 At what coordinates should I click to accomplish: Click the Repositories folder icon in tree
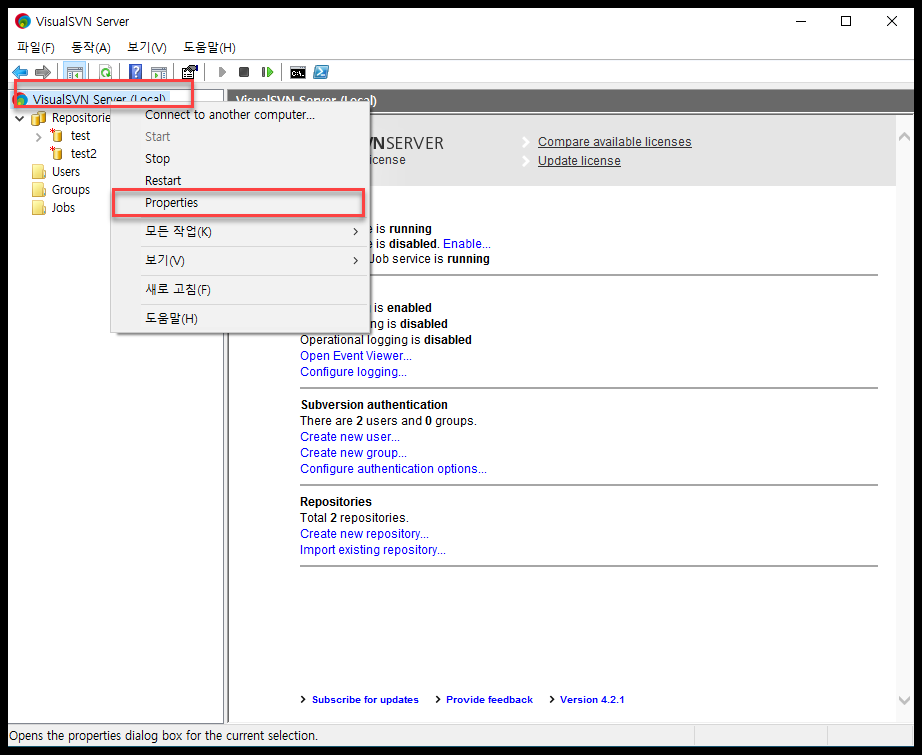(39, 118)
